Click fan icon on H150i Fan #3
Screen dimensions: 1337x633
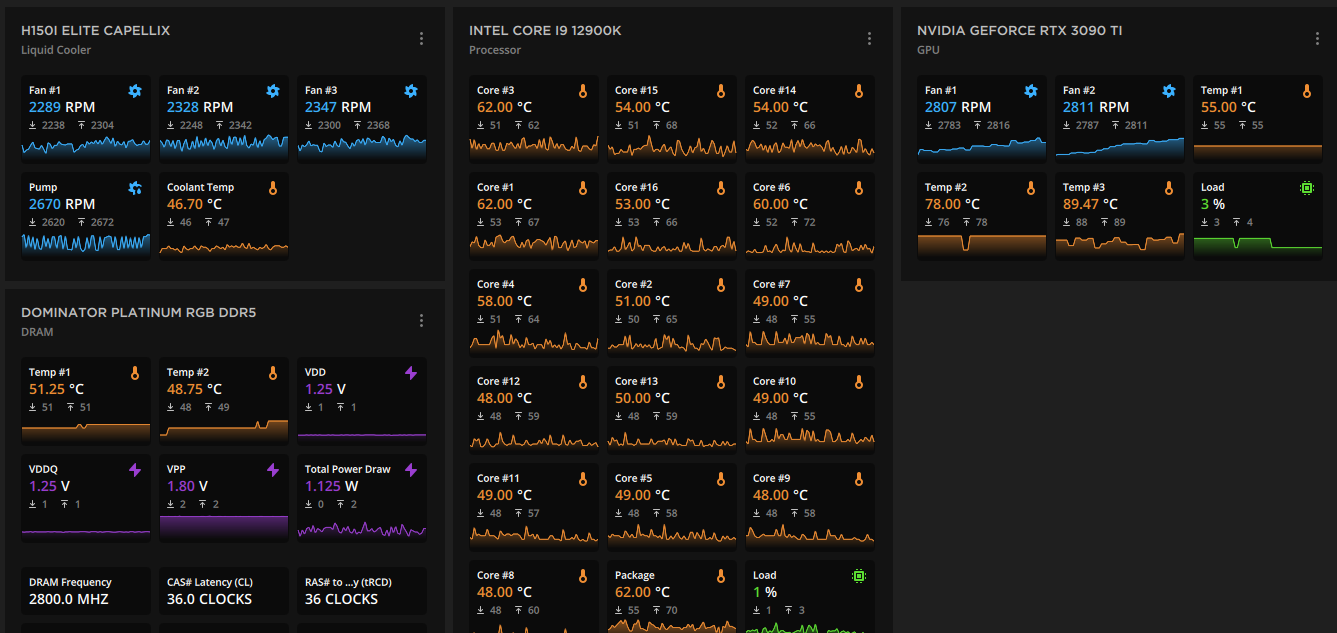coord(411,91)
